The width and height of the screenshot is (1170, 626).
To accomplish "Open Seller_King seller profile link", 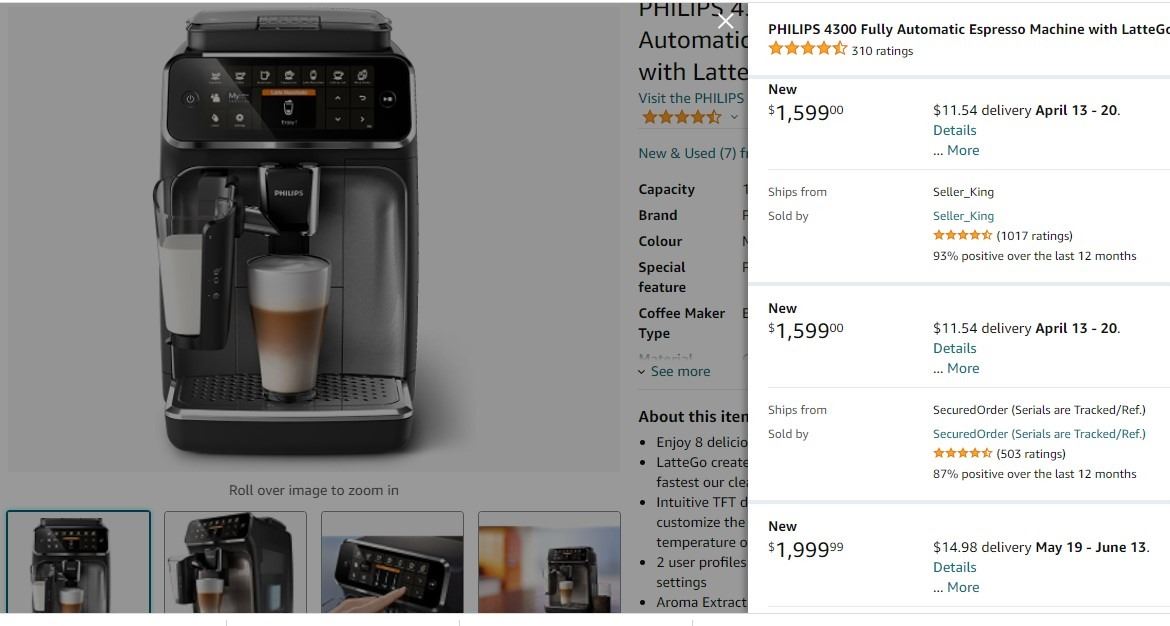I will (x=963, y=216).
